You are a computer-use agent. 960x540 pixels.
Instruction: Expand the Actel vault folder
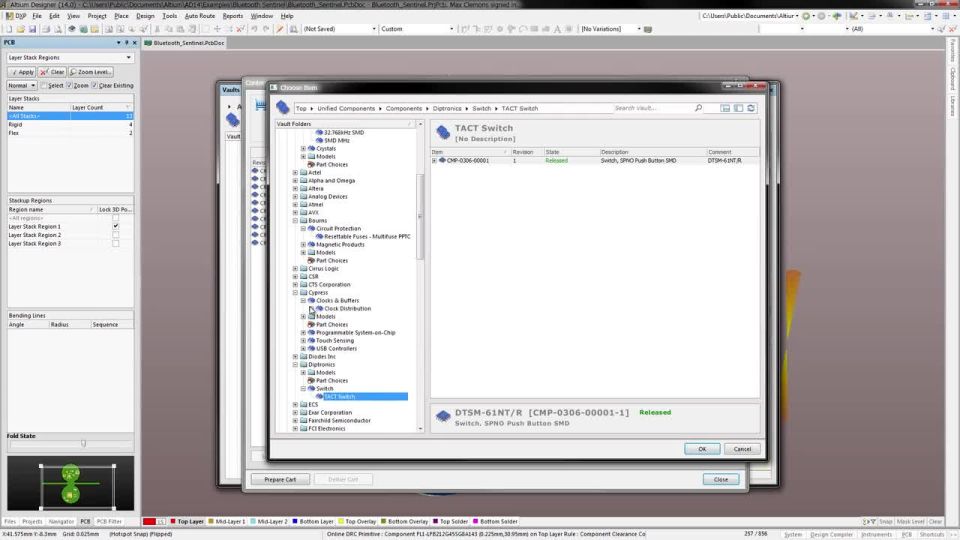[x=295, y=173]
